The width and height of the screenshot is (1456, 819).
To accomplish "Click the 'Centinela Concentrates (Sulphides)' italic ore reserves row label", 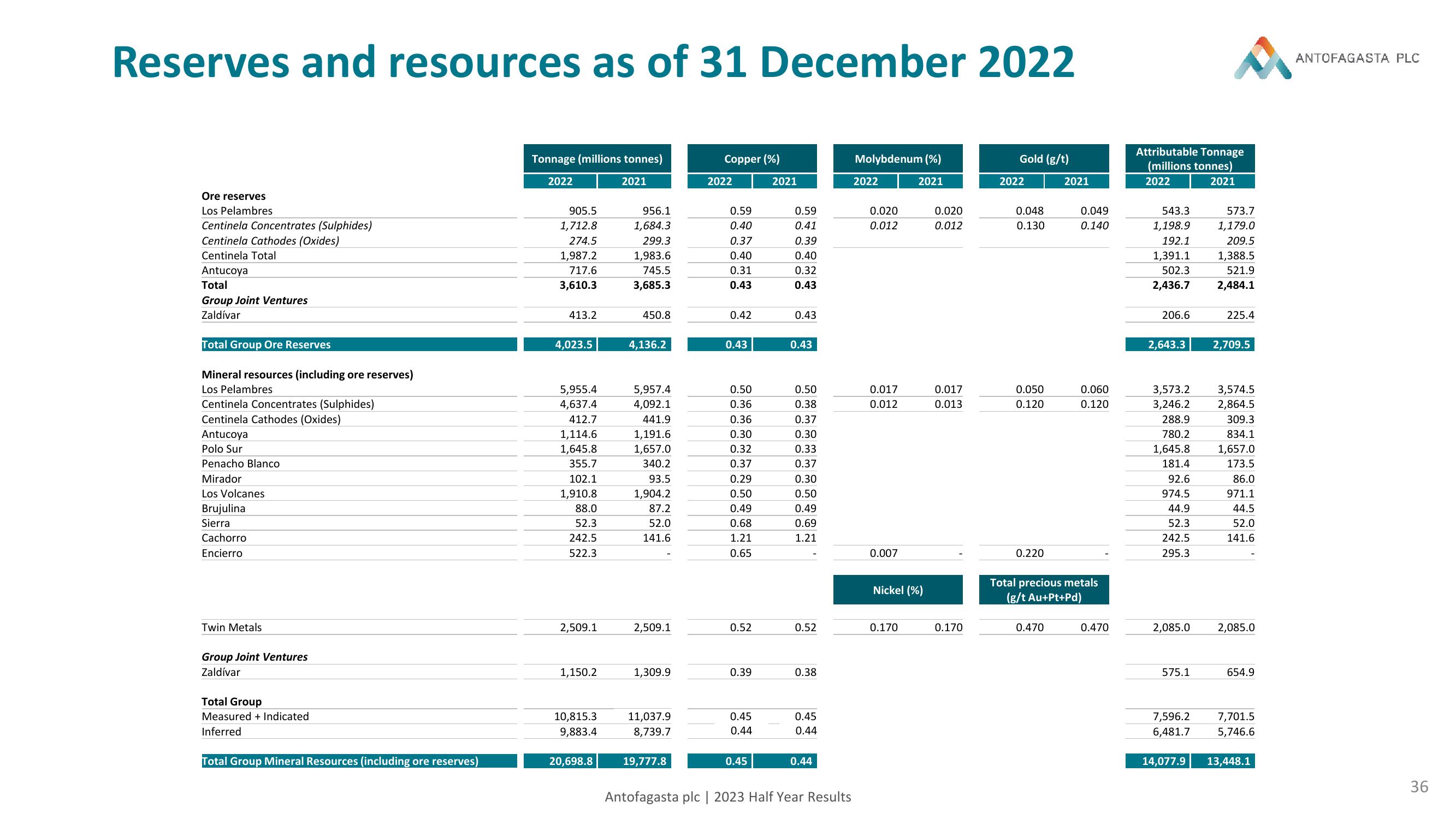I will (x=287, y=225).
